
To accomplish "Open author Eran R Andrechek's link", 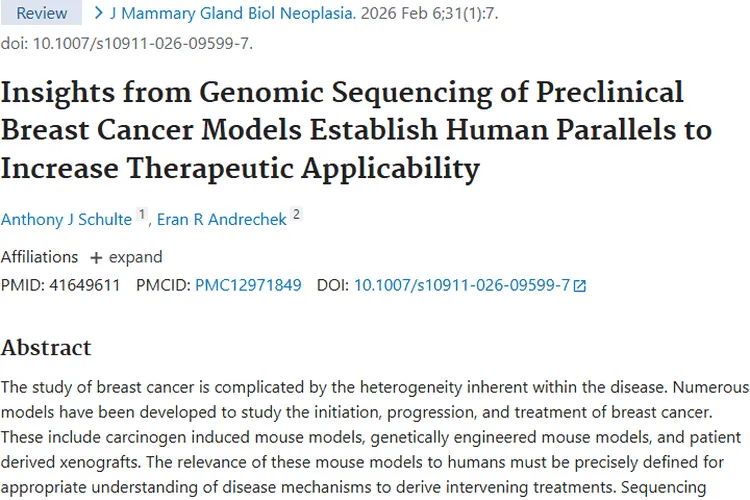I will (221, 219).
